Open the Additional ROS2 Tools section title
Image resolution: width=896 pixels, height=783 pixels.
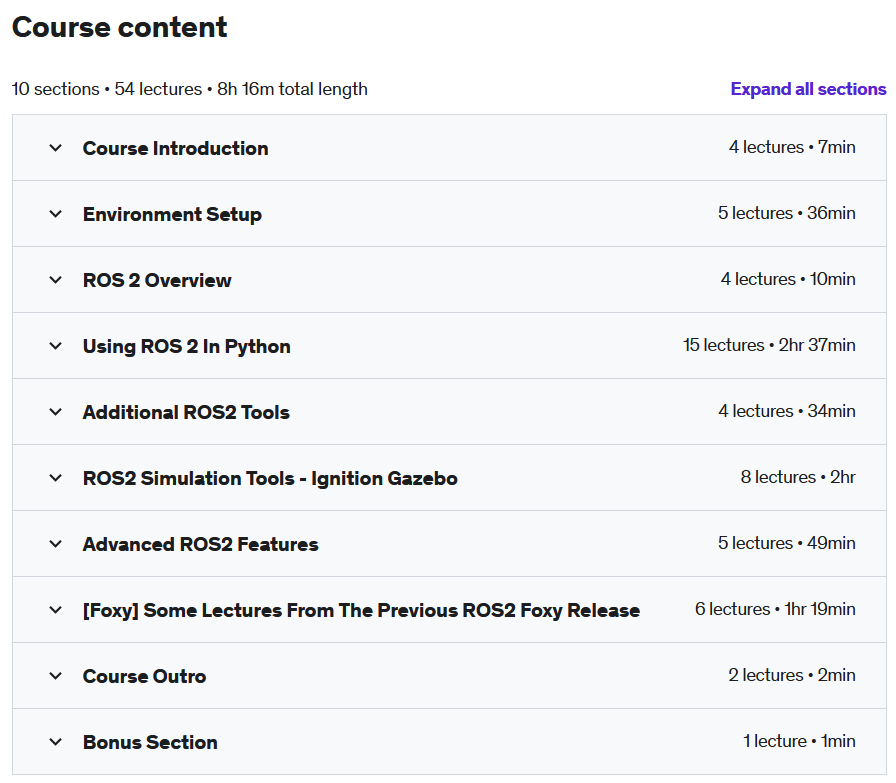[186, 413]
